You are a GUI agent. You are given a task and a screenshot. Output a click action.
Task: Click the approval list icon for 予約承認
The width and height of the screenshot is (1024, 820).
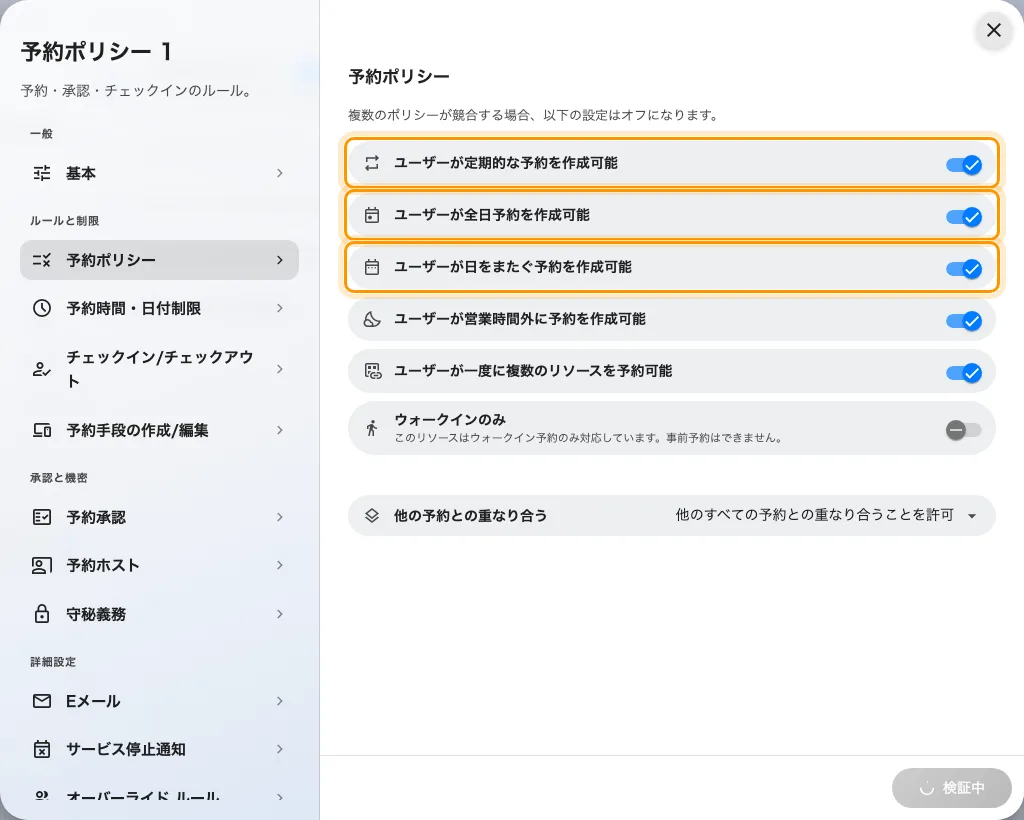(42, 517)
